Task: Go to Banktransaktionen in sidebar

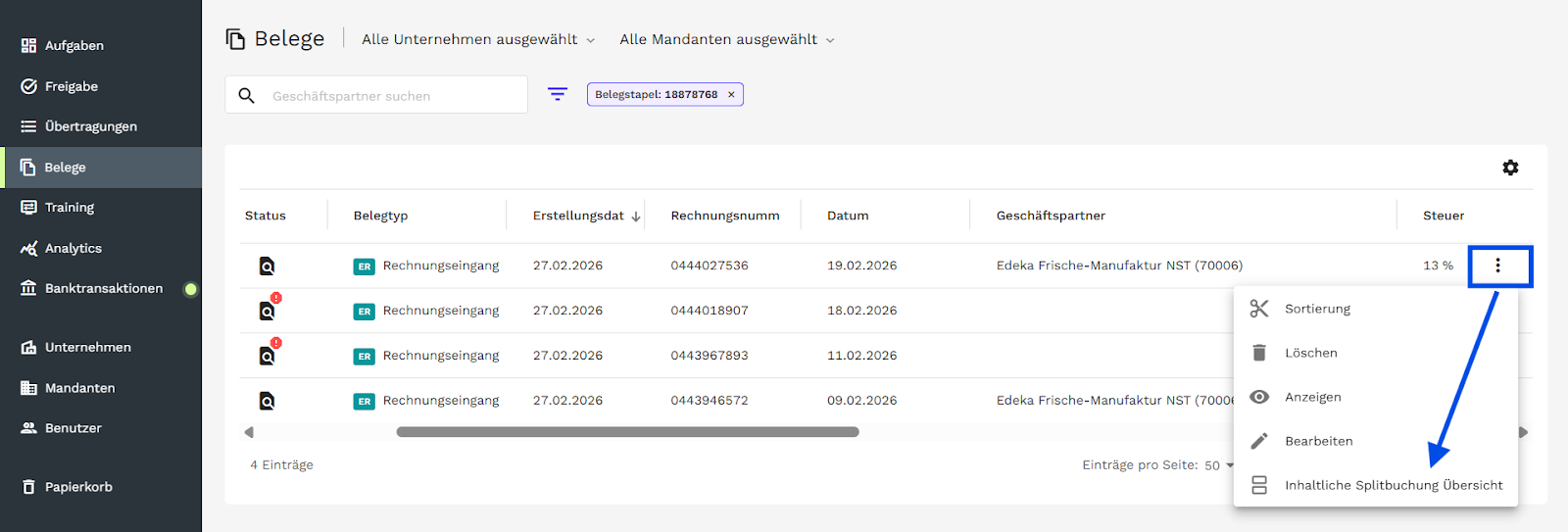Action: (103, 288)
